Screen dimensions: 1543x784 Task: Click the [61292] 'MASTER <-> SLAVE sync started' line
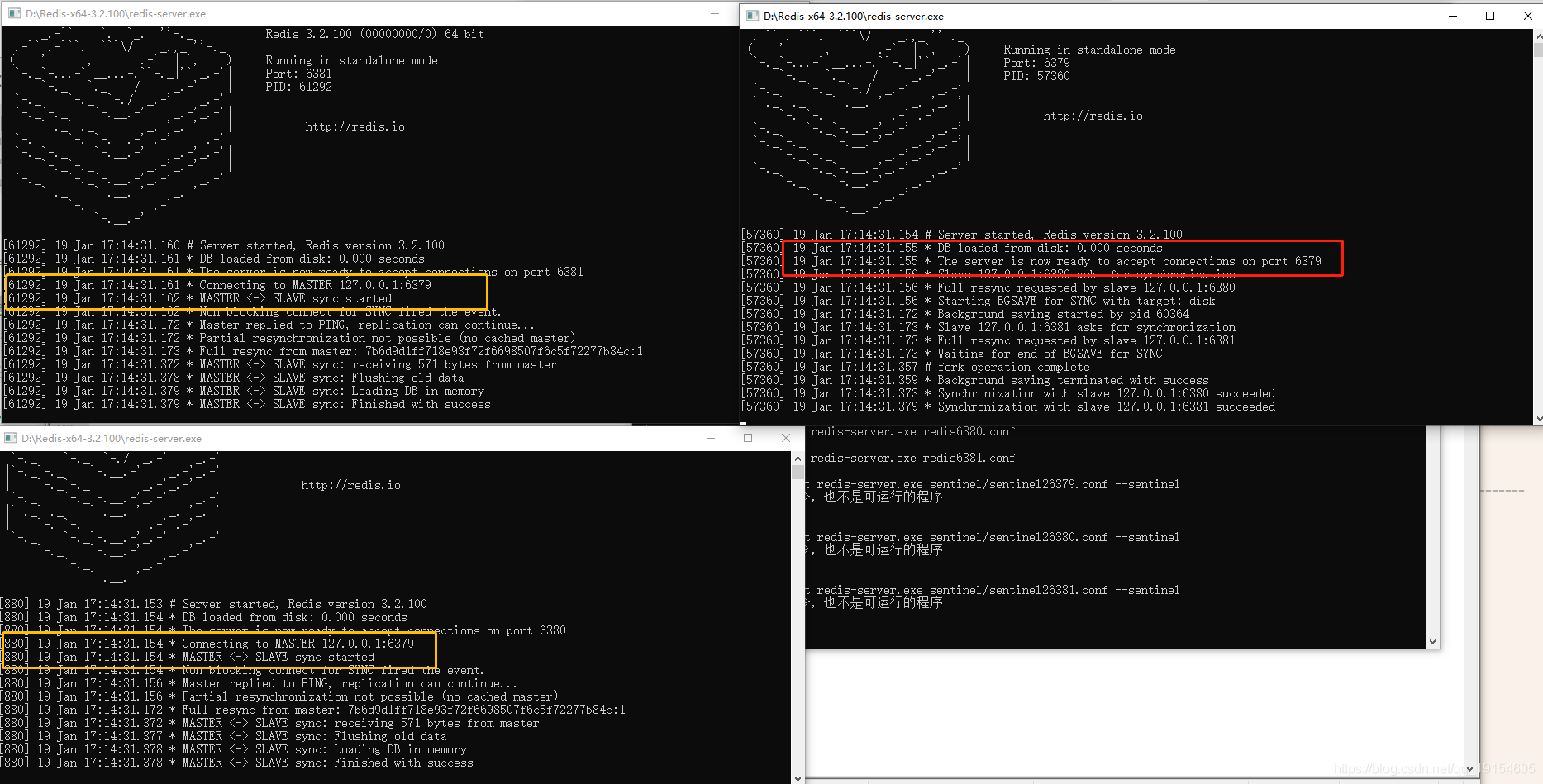click(x=198, y=298)
